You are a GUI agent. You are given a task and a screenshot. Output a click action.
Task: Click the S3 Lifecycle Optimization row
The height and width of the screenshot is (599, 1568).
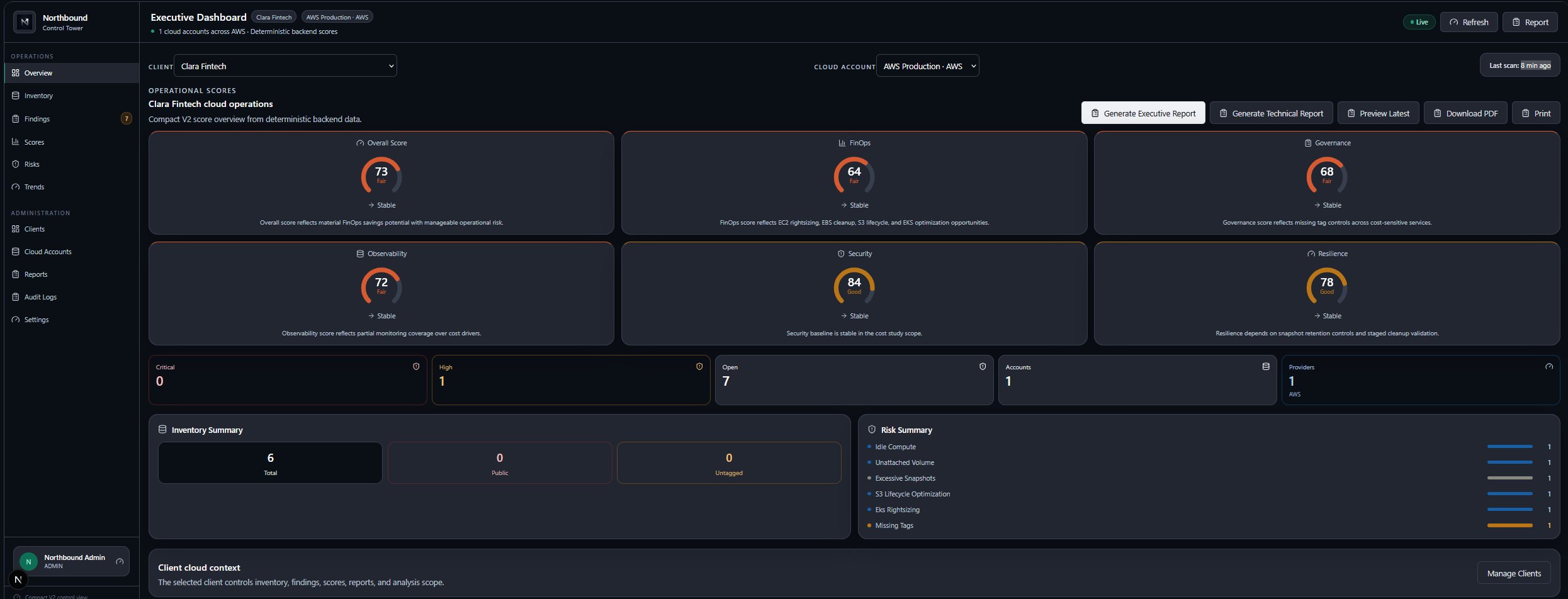click(1209, 494)
